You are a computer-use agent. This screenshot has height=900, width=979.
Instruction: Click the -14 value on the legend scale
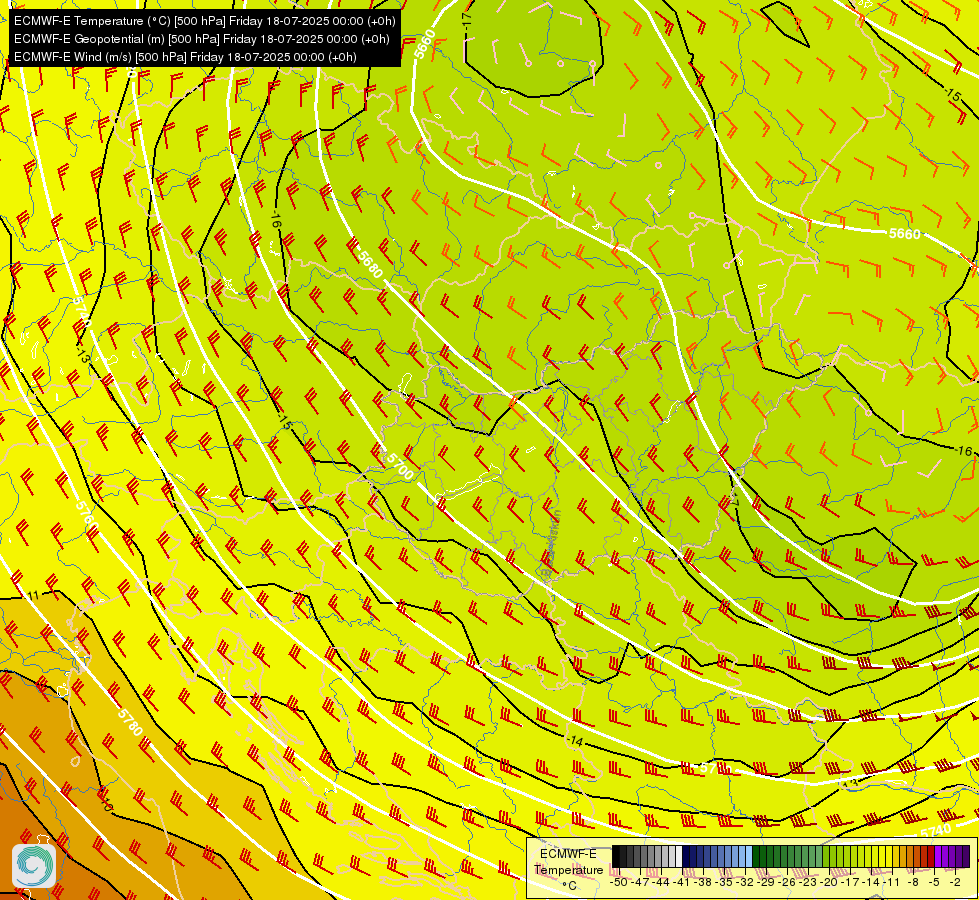(872, 882)
